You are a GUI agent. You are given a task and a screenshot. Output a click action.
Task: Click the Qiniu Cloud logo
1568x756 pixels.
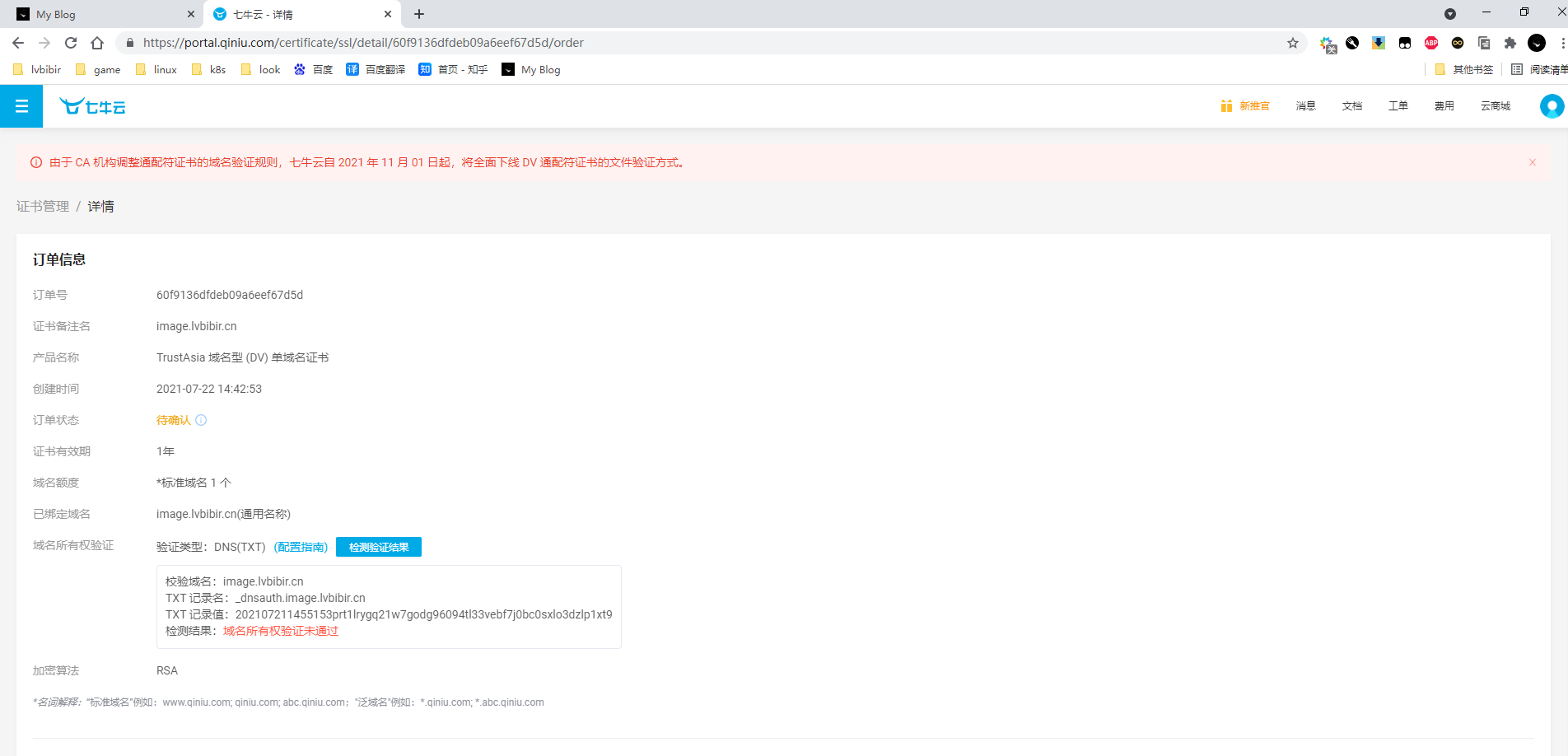tap(92, 106)
